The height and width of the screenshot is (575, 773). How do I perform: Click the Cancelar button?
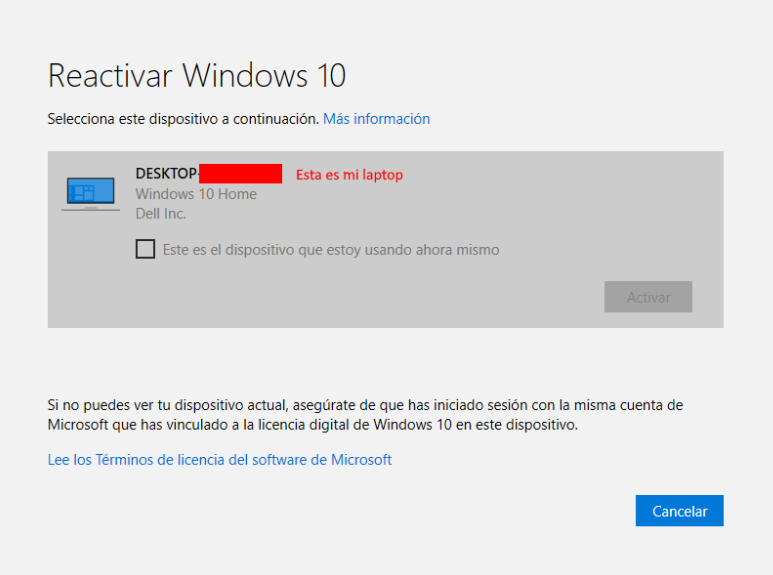[679, 511]
